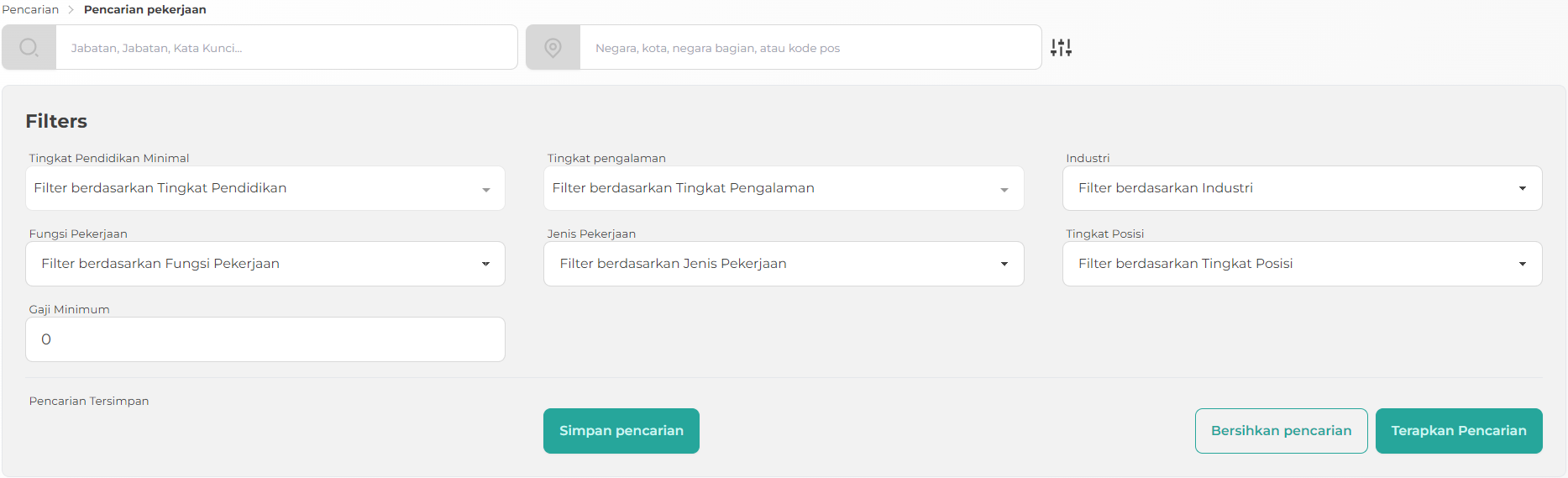This screenshot has width=1568, height=478.
Task: Click arrow on Industri dropdown
Action: [1522, 188]
